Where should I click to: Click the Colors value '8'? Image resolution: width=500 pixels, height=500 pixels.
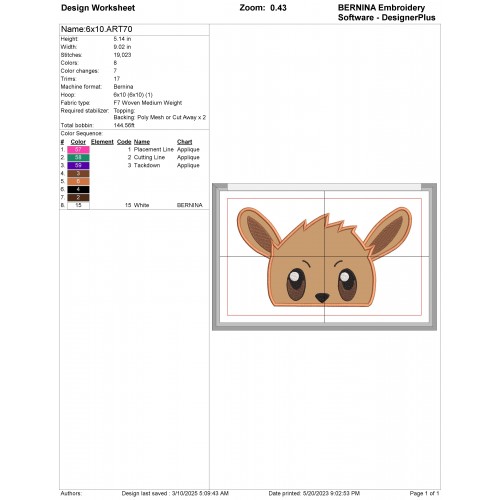[x=115, y=63]
